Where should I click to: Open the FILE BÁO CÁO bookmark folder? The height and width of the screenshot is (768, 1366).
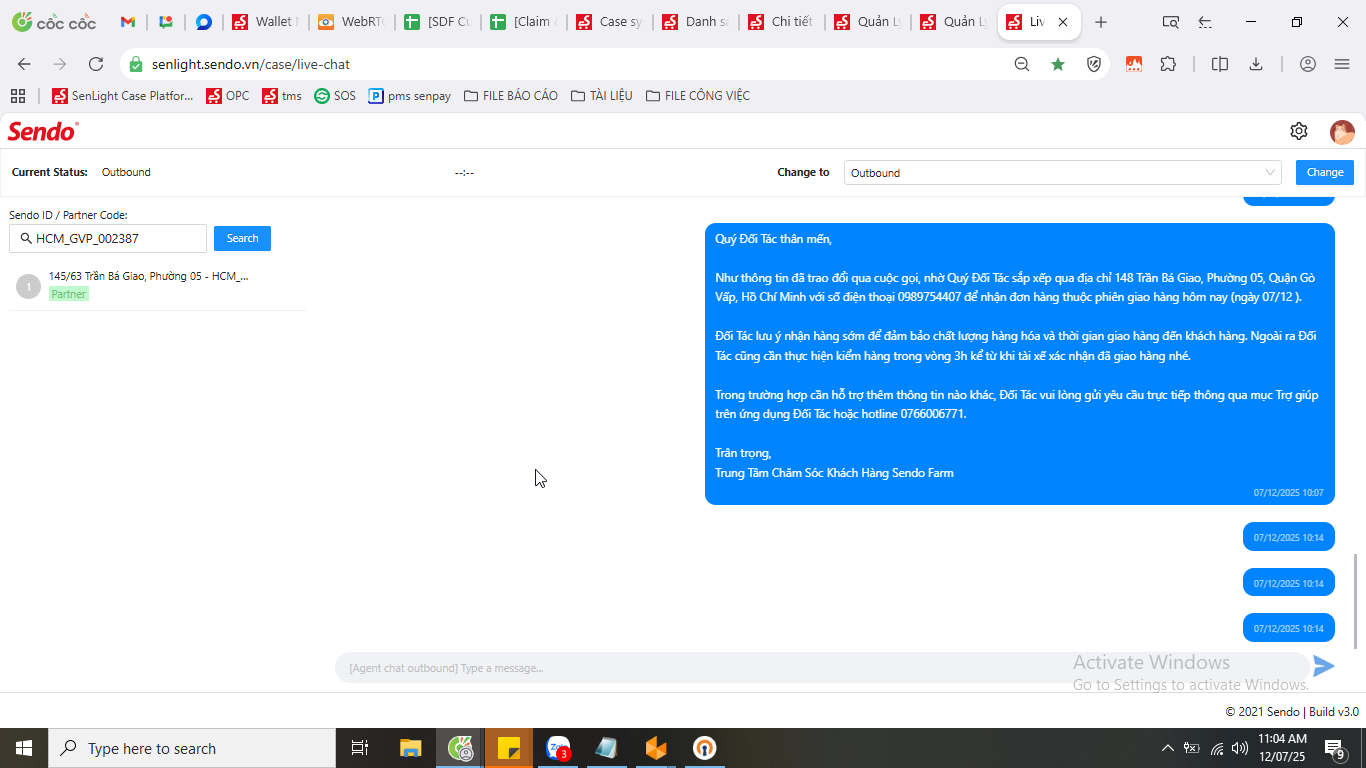click(x=511, y=96)
